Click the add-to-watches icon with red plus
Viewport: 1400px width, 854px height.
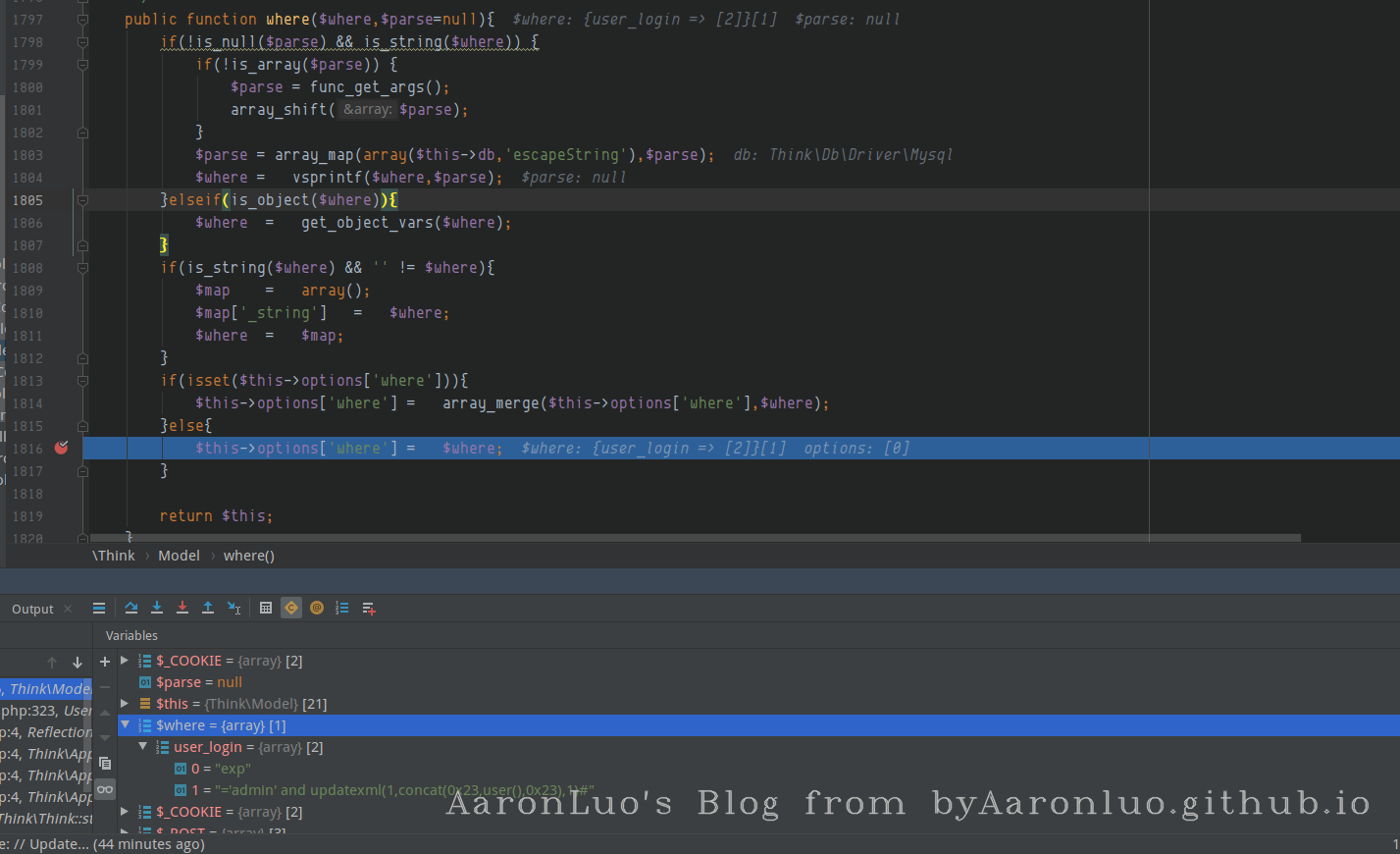tap(369, 609)
